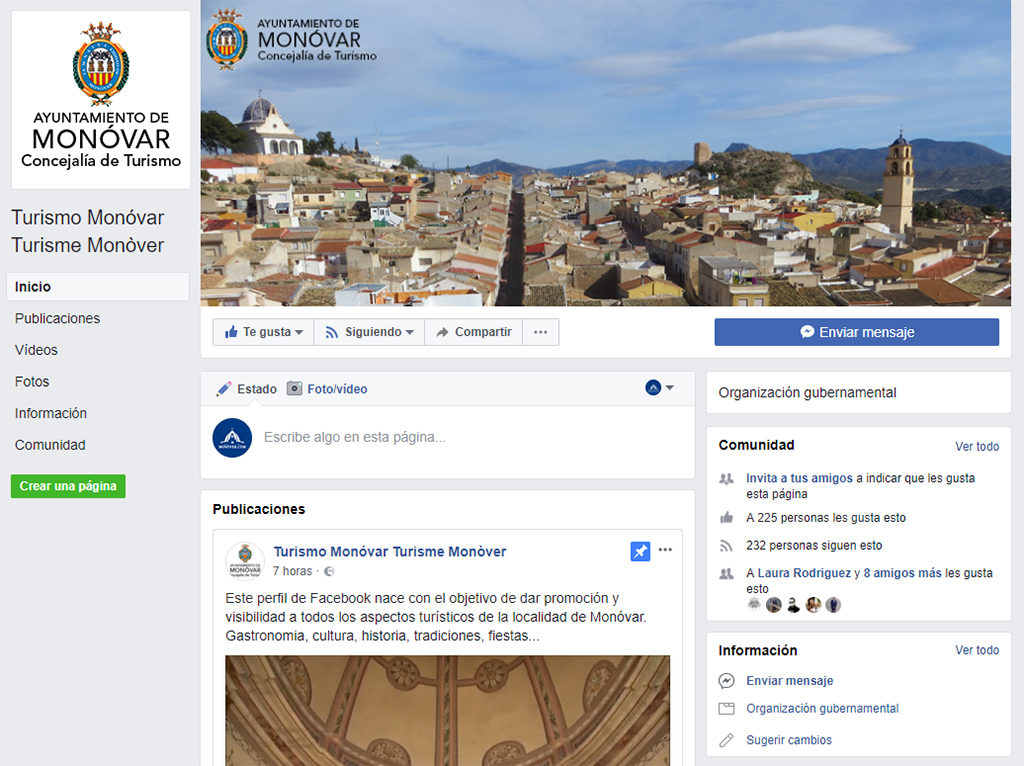Click Ver todo link in Comunidad panel
The image size is (1024, 766).
pyautogui.click(x=976, y=446)
